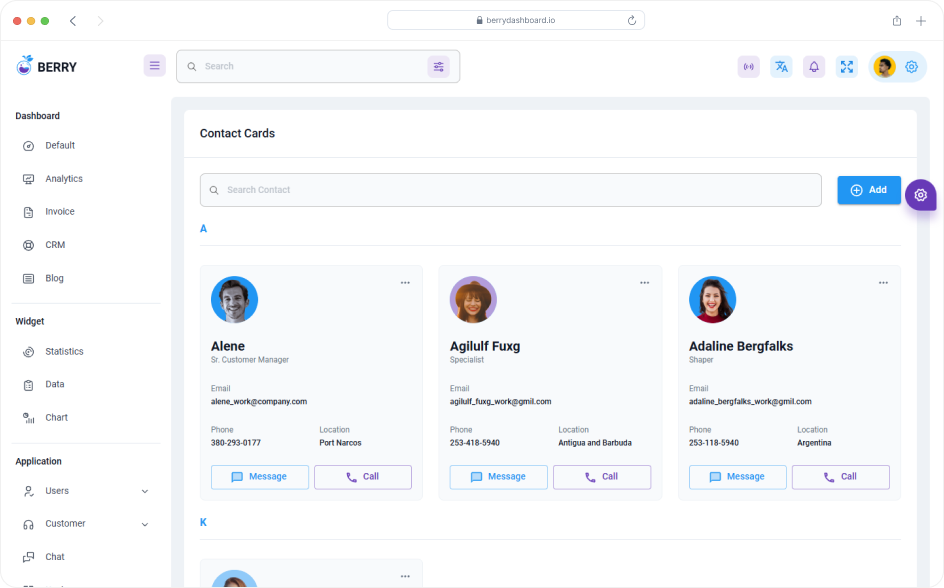Click the Add button to create a contact
Screen dimensions: 944x588
[x=868, y=189]
